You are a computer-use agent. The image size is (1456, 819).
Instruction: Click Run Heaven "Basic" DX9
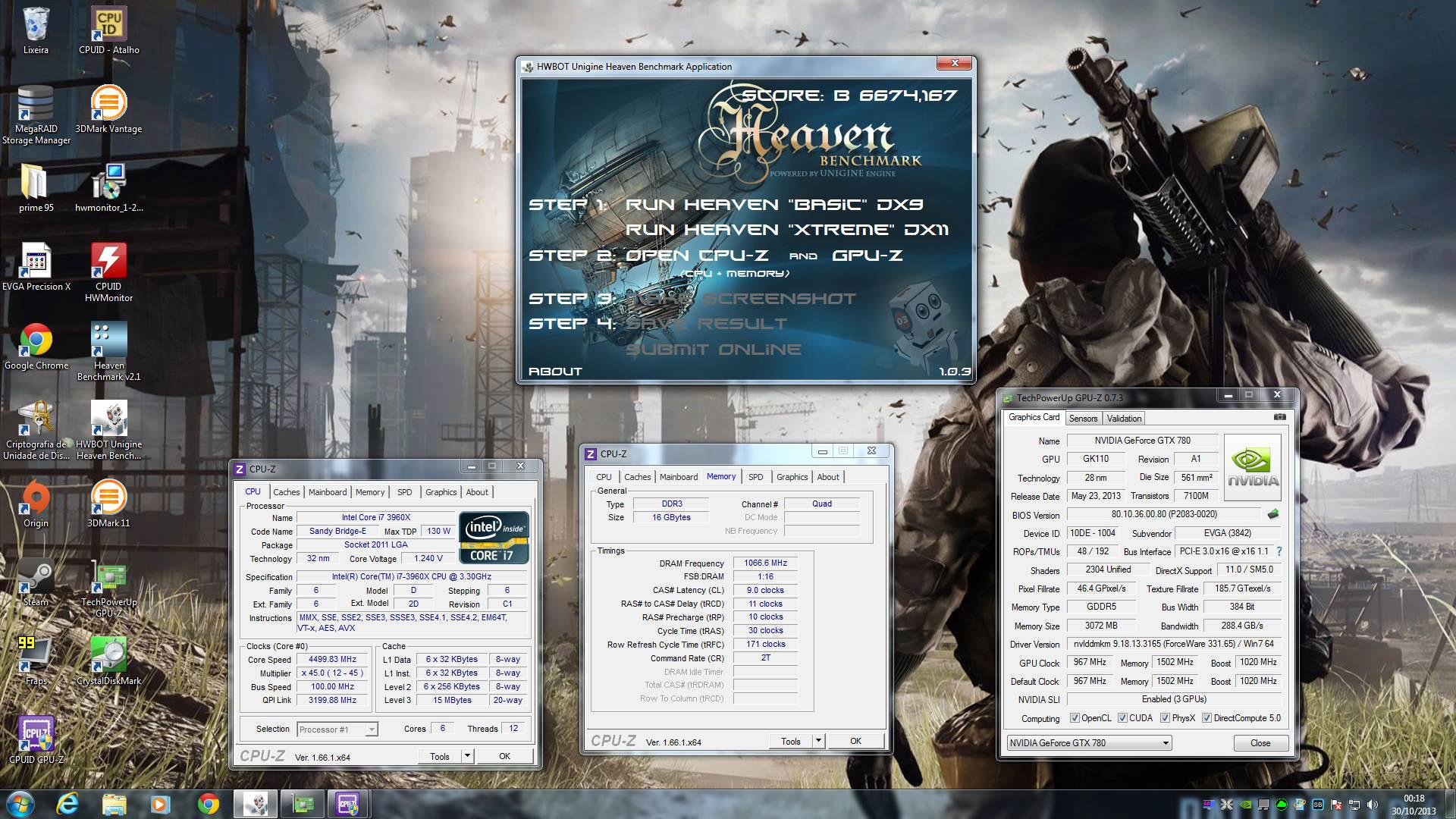tap(774, 205)
